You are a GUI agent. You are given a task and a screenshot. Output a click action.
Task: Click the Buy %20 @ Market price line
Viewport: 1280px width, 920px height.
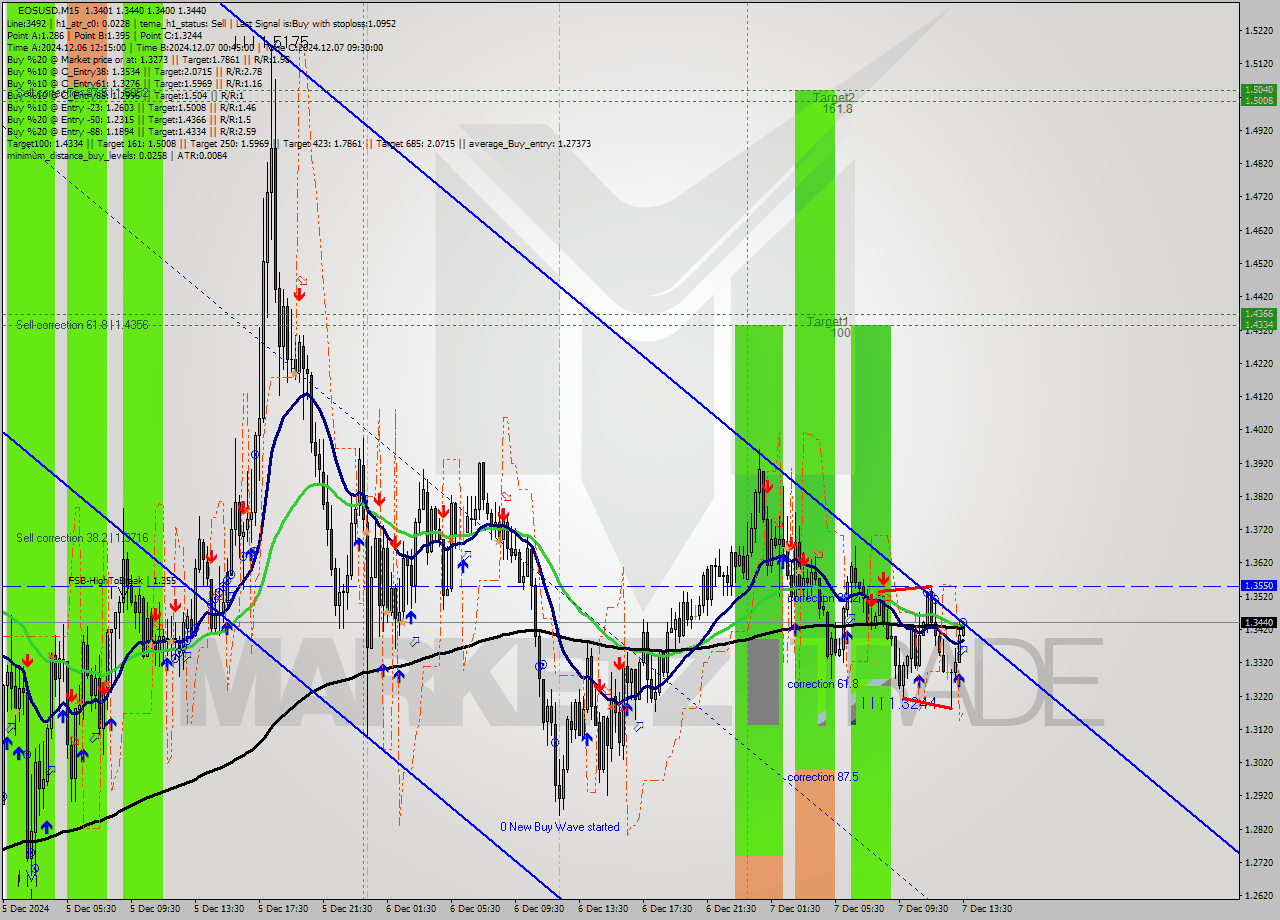coord(148,59)
